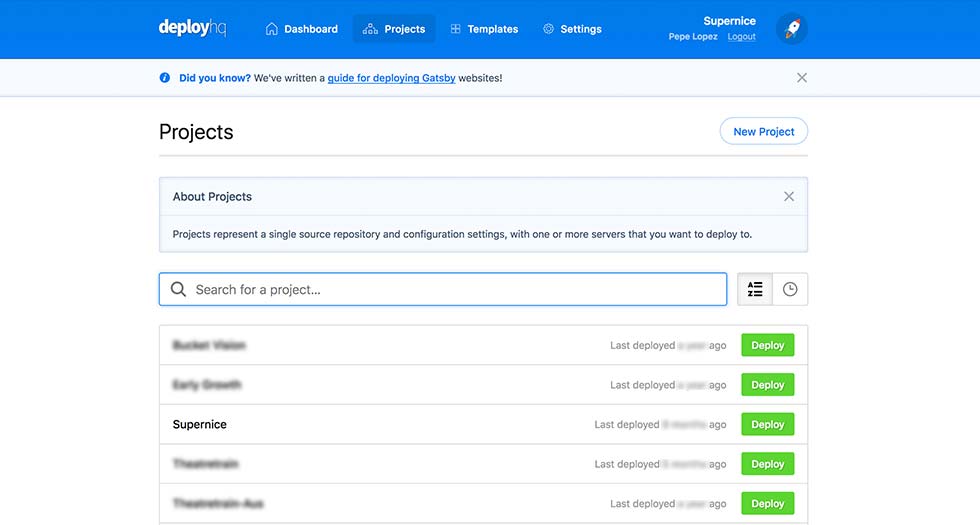This screenshot has width=980, height=525.
Task: Open Settings from top navigation
Action: click(572, 29)
